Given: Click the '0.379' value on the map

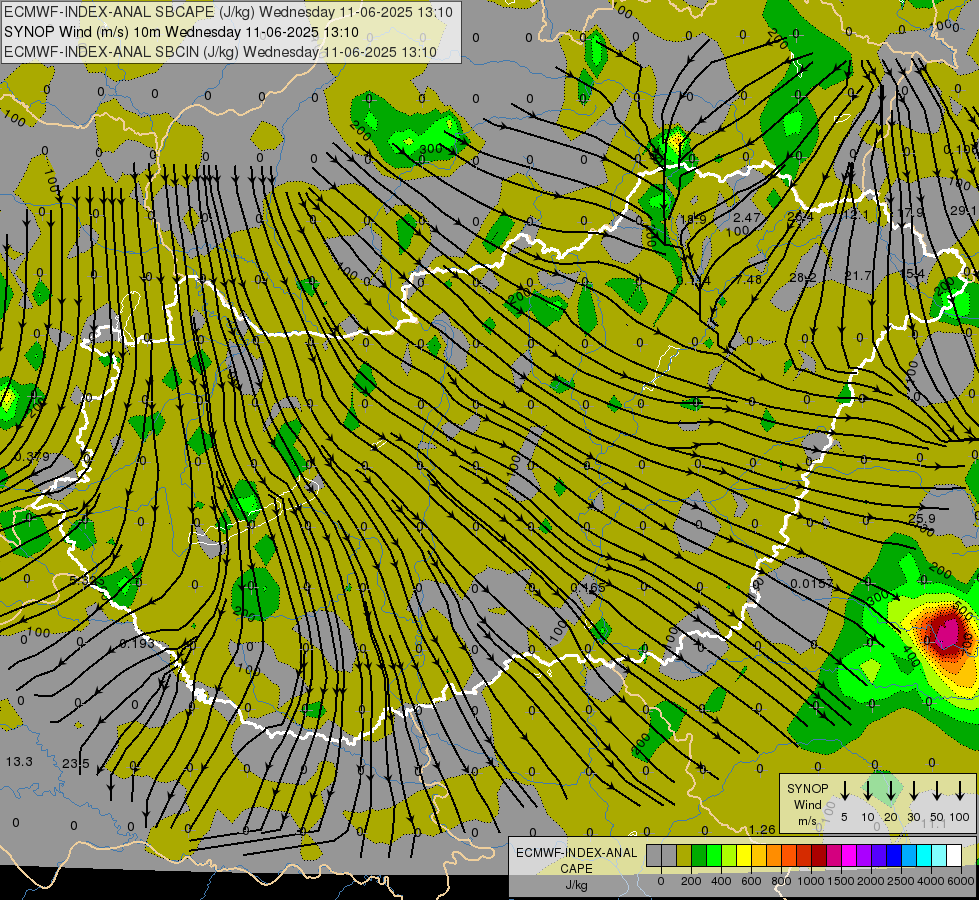Looking at the screenshot, I should coord(32,457).
